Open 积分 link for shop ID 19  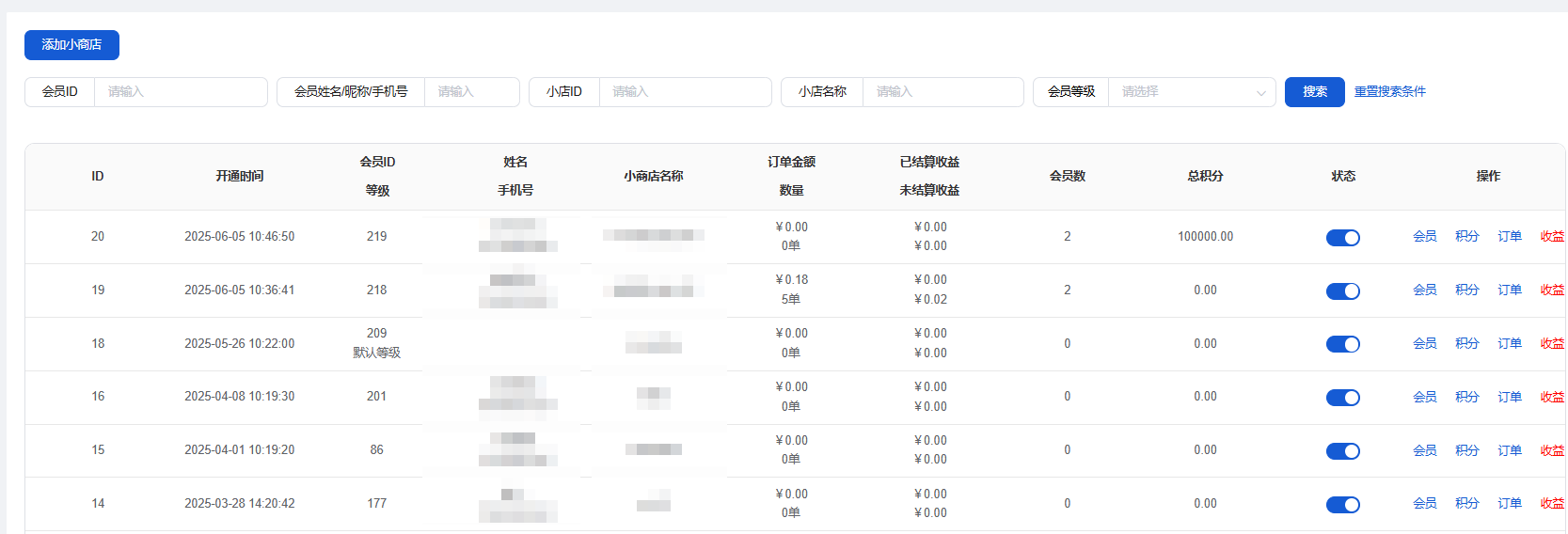point(1466,291)
